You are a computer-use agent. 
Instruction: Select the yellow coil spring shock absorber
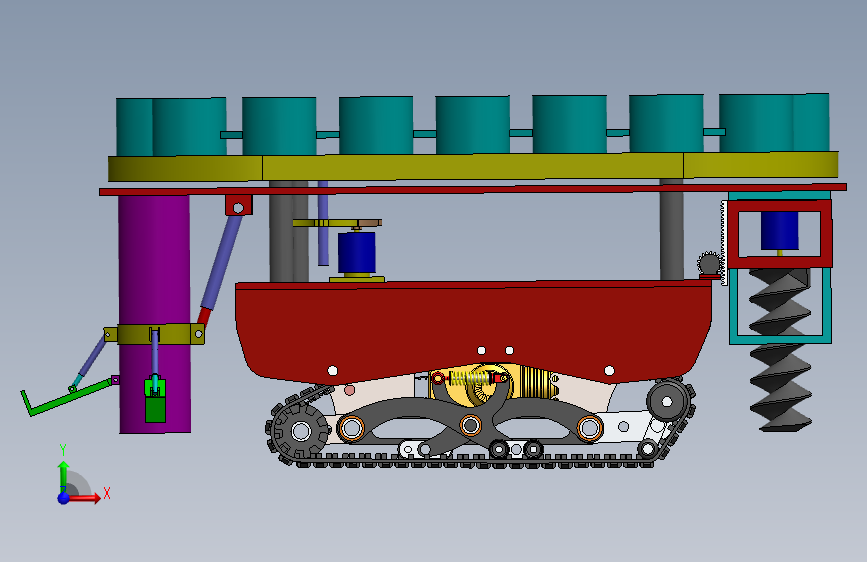471,378
